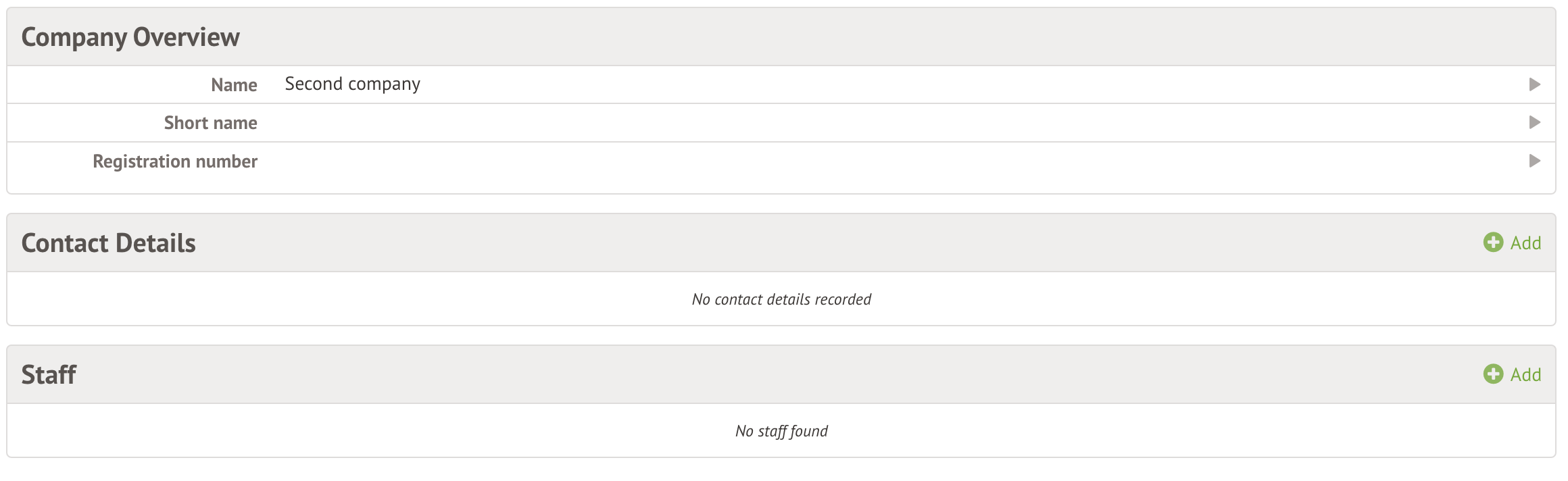Select the Registration number field label

175,161
